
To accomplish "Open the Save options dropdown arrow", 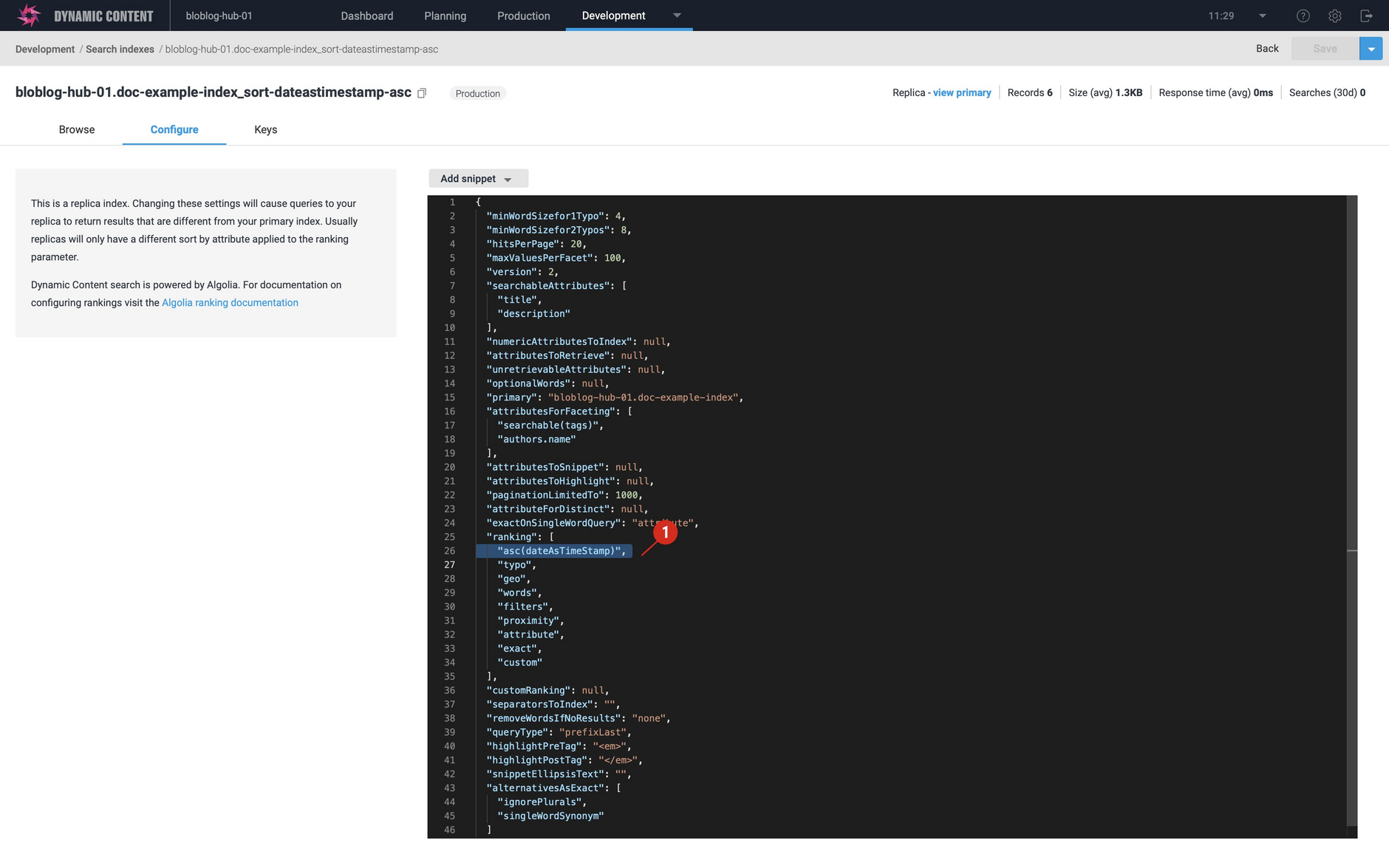I will click(1371, 49).
